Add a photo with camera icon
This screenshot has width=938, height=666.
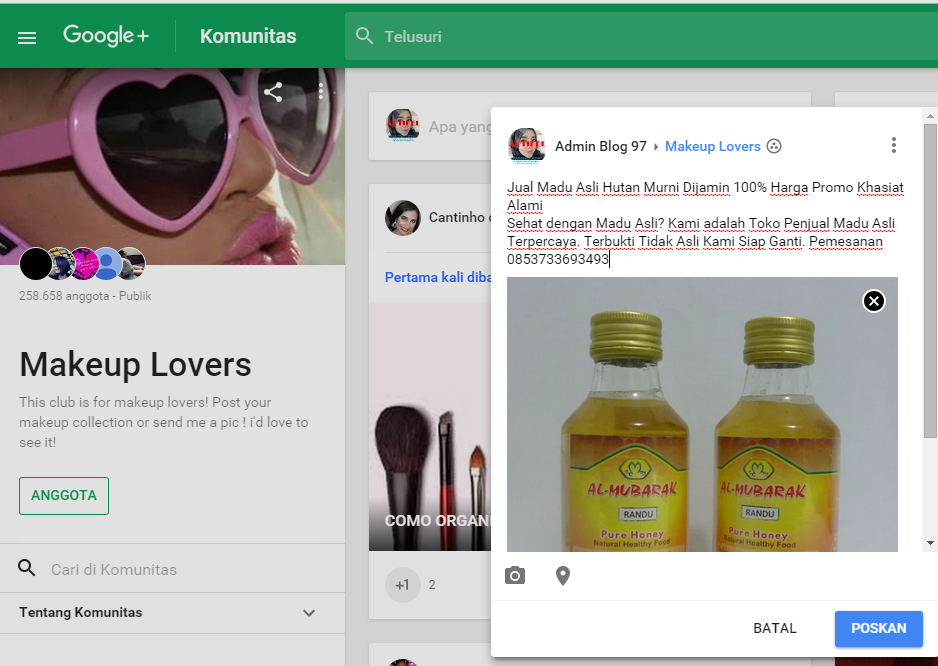(x=515, y=576)
